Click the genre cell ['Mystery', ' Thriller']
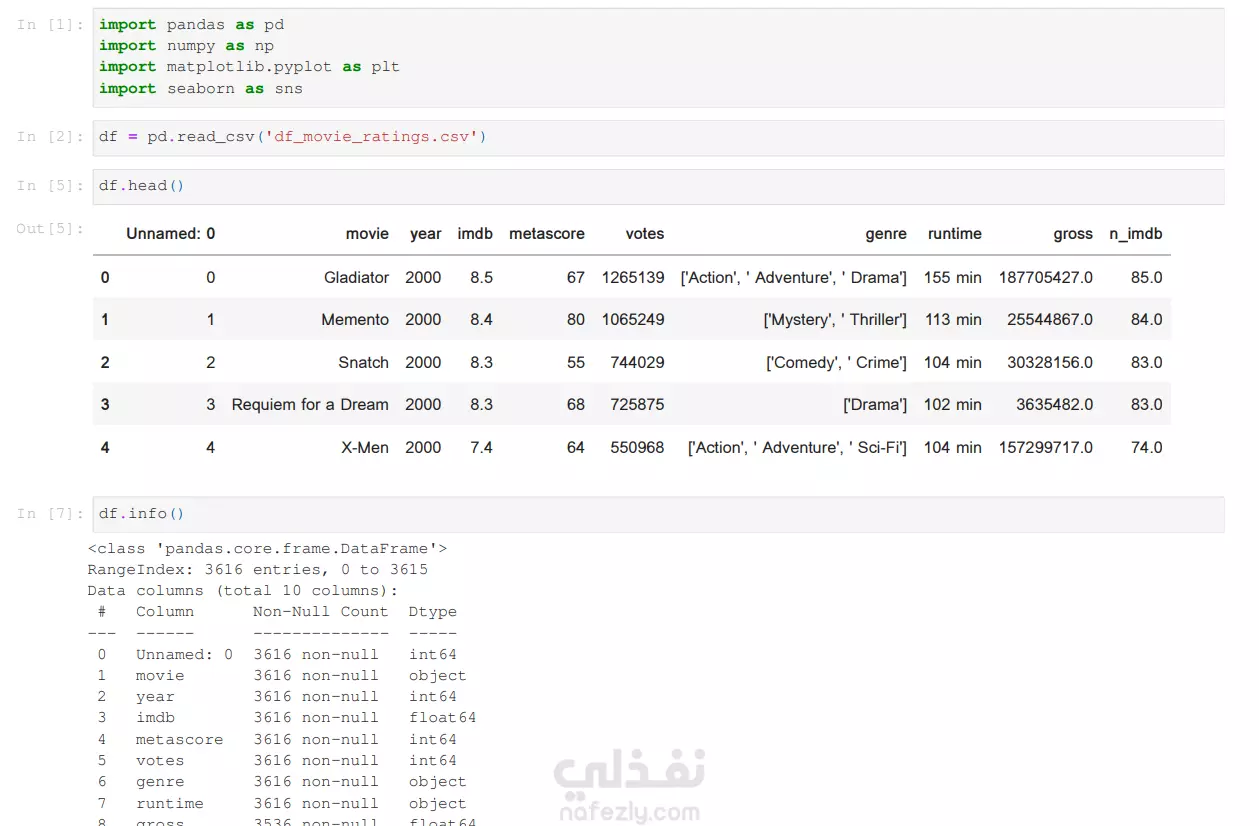The height and width of the screenshot is (826, 1259). pos(835,320)
